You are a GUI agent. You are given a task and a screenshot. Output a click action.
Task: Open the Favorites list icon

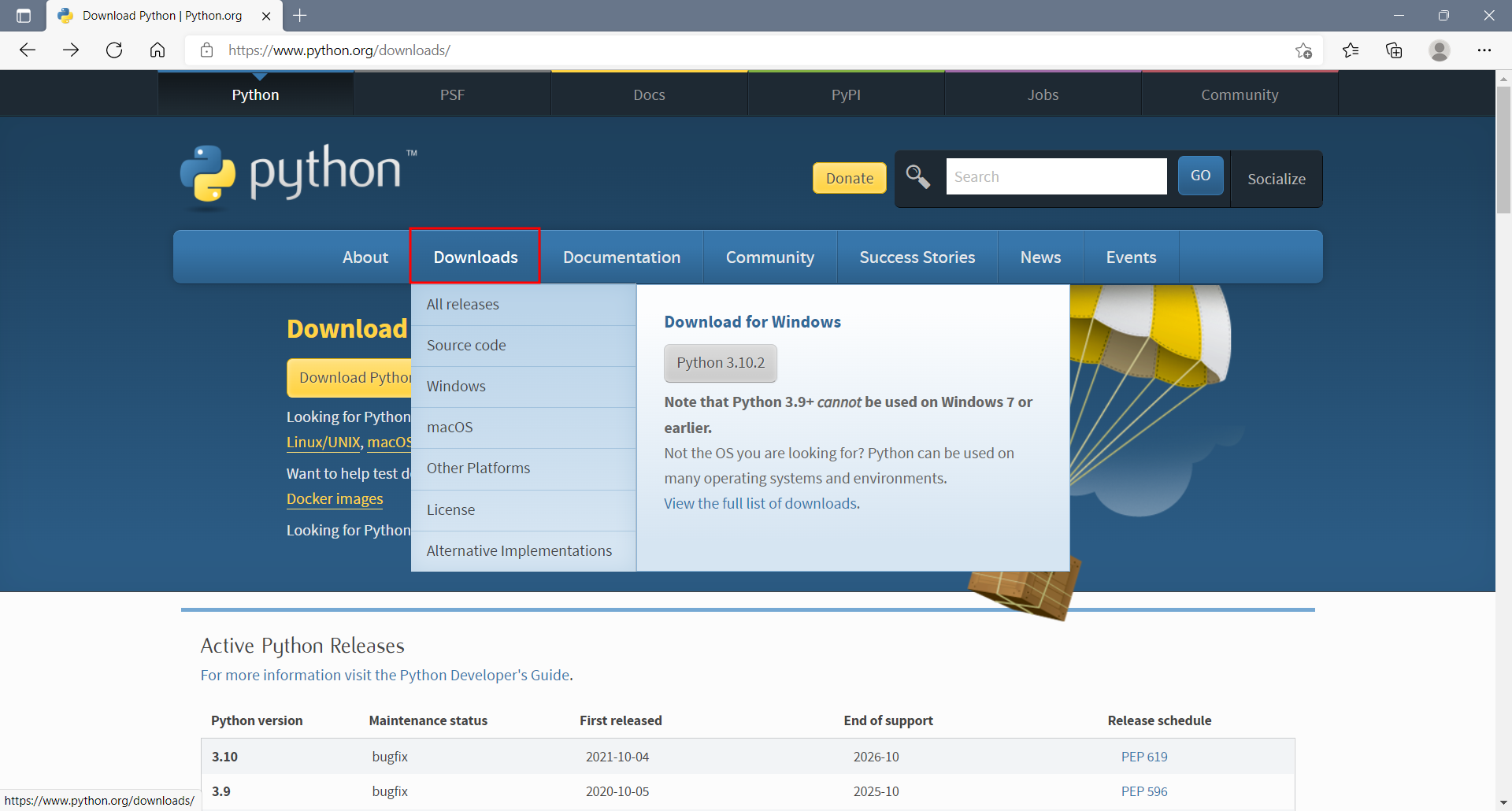coord(1351,50)
